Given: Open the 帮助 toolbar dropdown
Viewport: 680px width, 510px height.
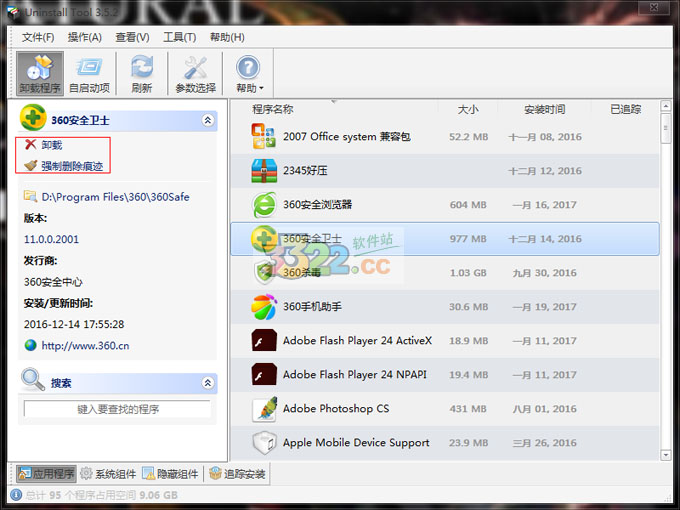Looking at the screenshot, I should (x=249, y=73).
